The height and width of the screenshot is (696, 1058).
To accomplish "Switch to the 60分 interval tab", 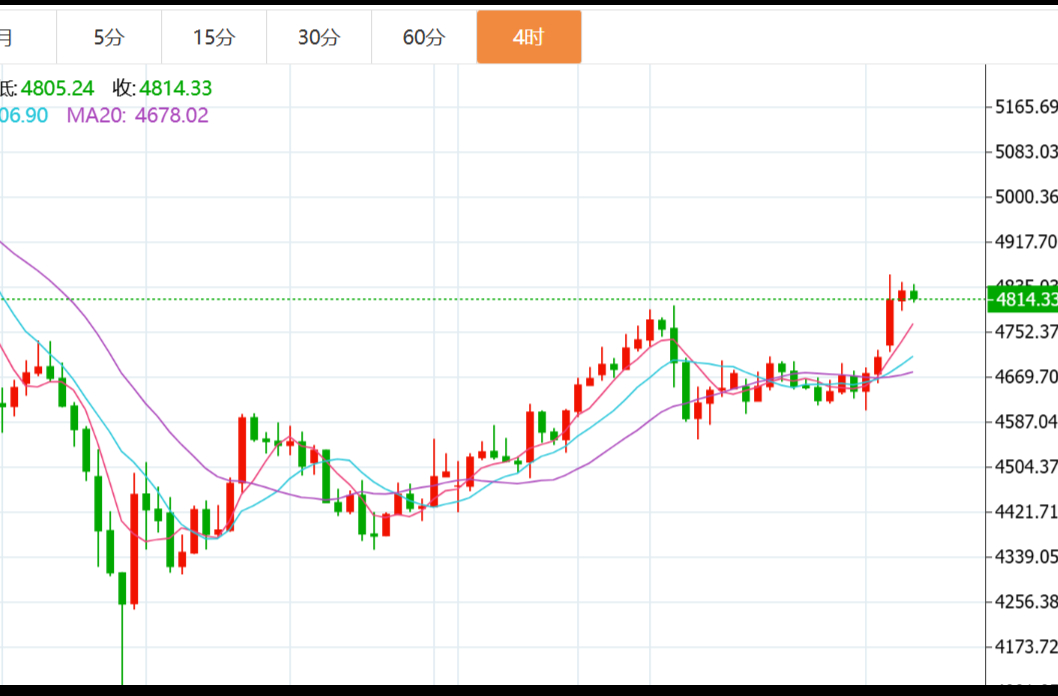I will 424,38.
